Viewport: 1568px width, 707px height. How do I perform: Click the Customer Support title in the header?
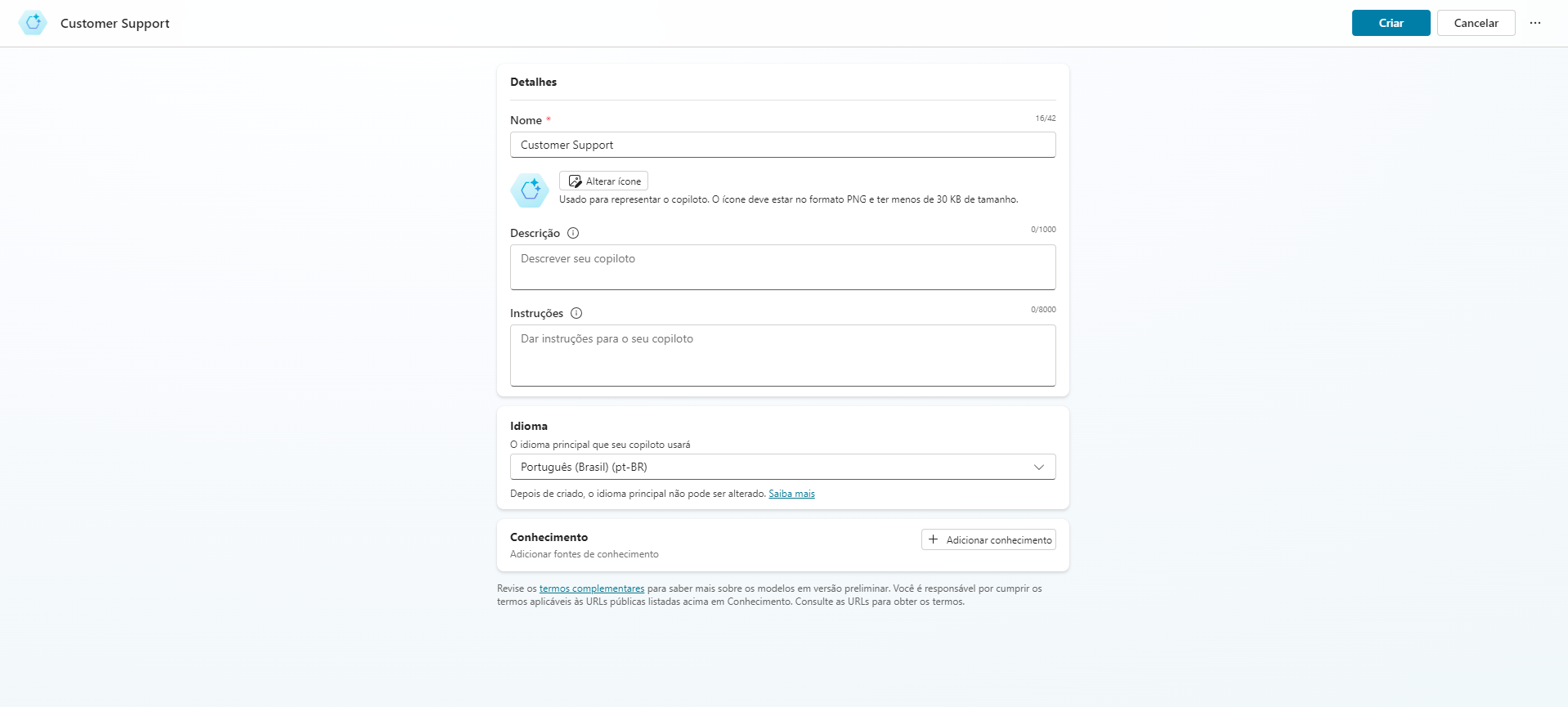click(115, 23)
